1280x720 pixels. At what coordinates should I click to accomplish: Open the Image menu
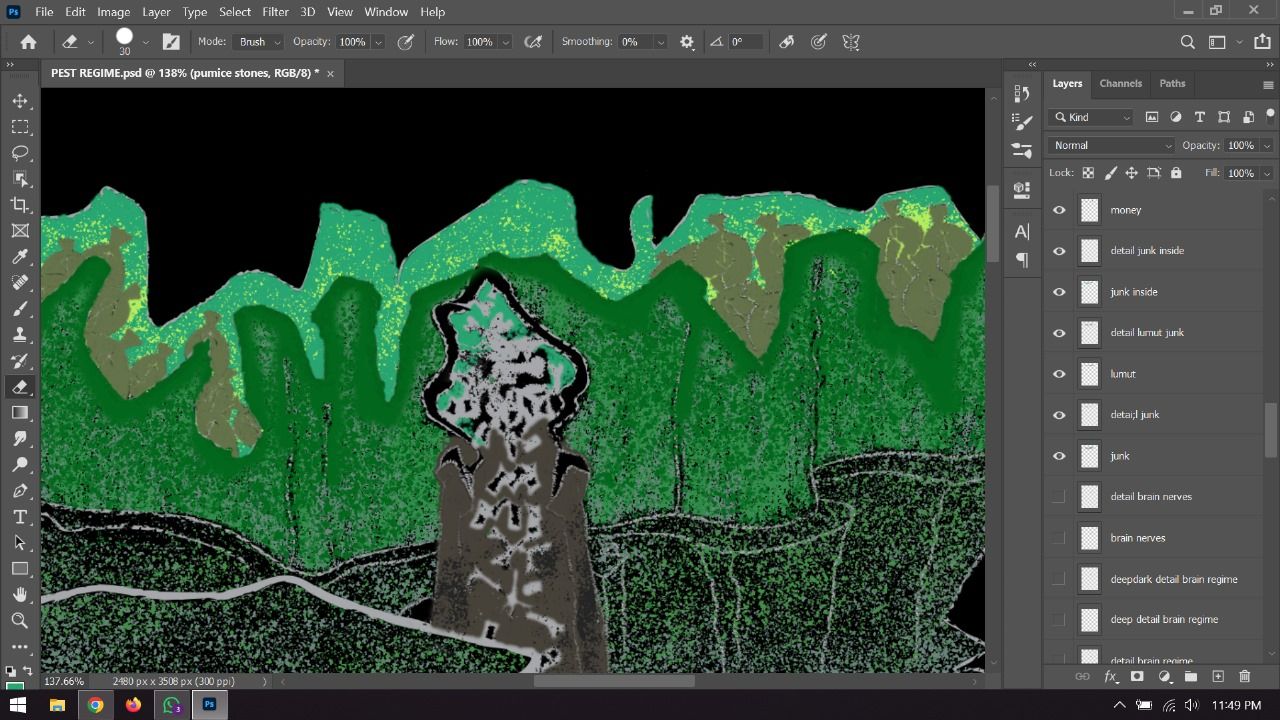113,11
